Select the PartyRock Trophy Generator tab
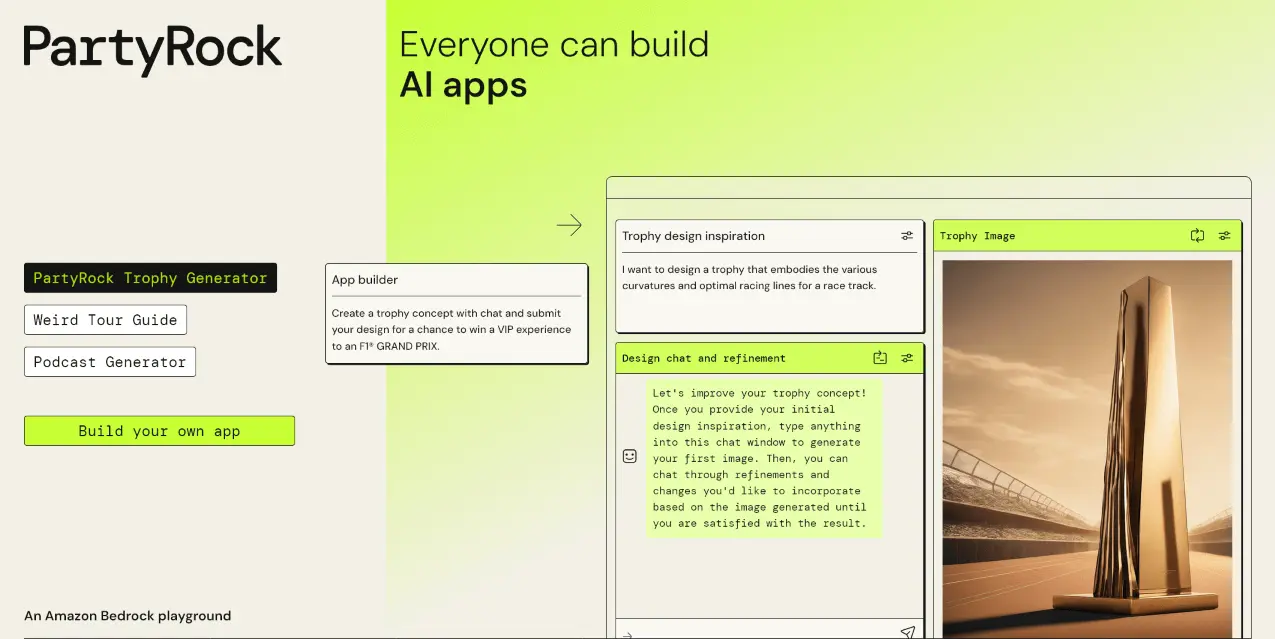Image resolution: width=1275 pixels, height=639 pixels. [150, 277]
